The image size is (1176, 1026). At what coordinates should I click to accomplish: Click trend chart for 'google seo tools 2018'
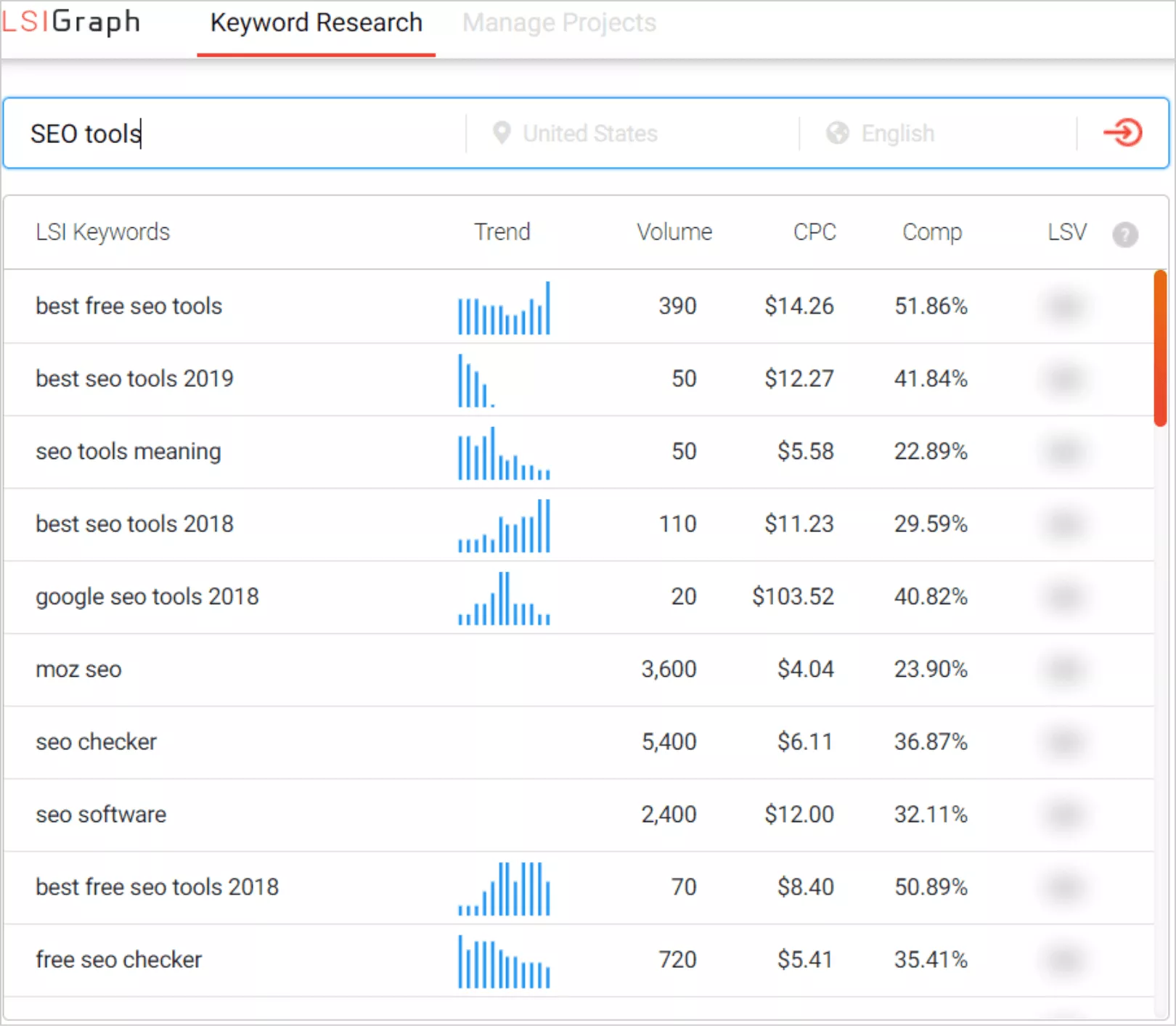coord(504,598)
